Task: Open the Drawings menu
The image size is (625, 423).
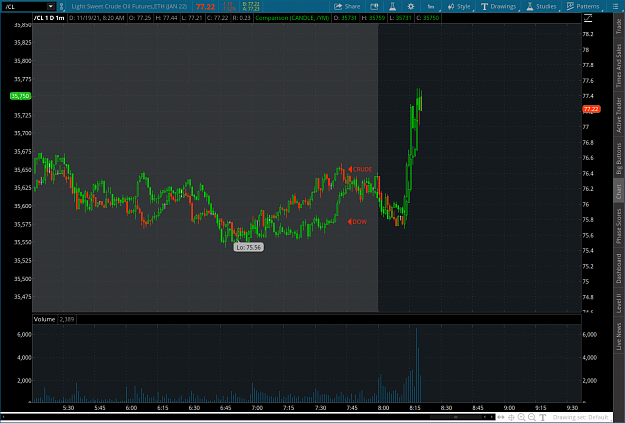Action: [499, 6]
